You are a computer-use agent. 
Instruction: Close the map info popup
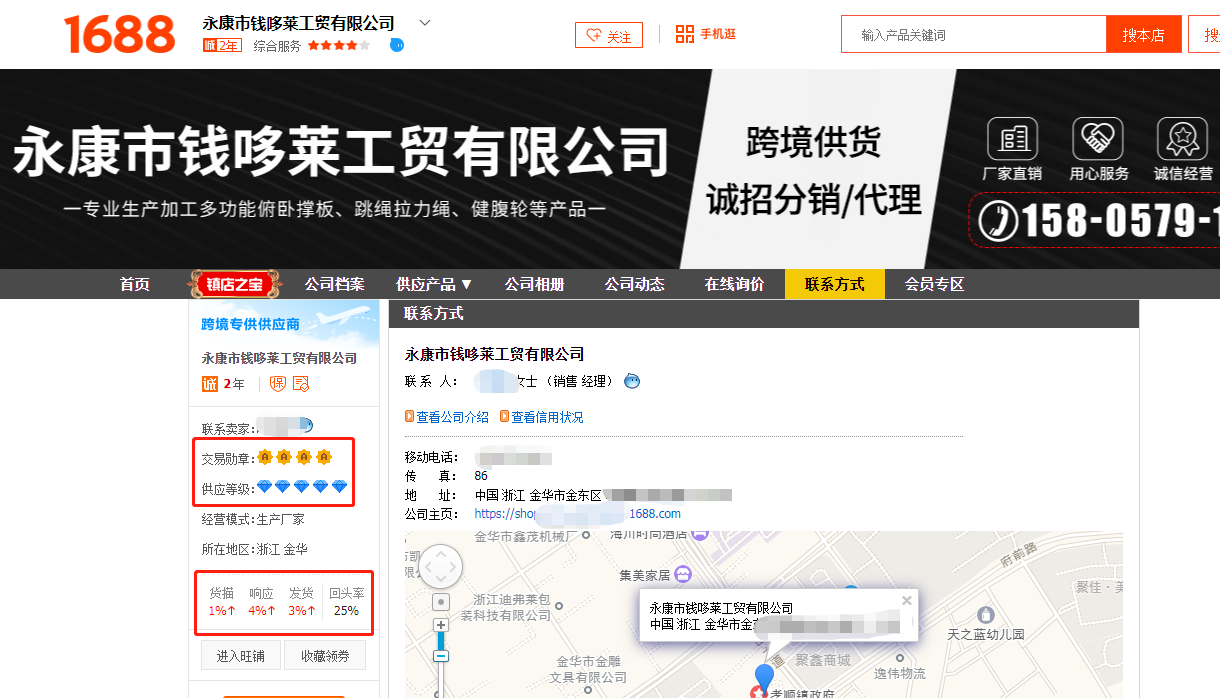point(906,601)
